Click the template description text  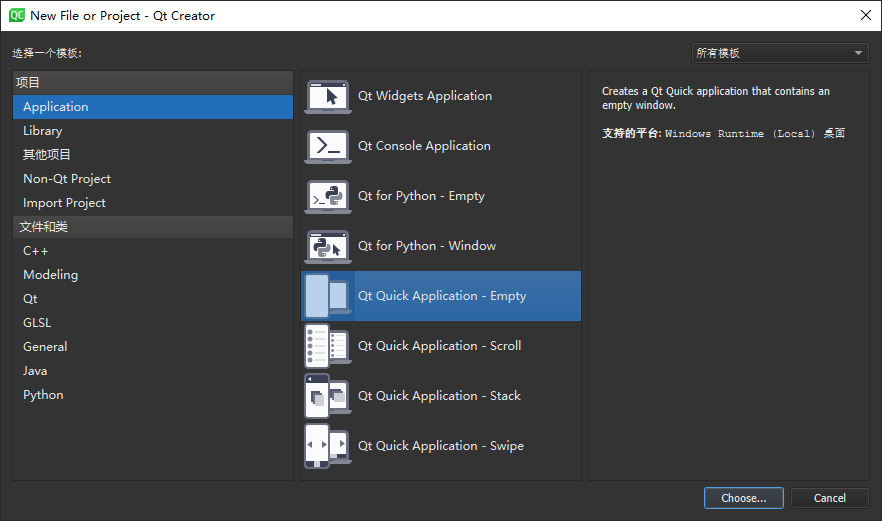click(x=716, y=98)
